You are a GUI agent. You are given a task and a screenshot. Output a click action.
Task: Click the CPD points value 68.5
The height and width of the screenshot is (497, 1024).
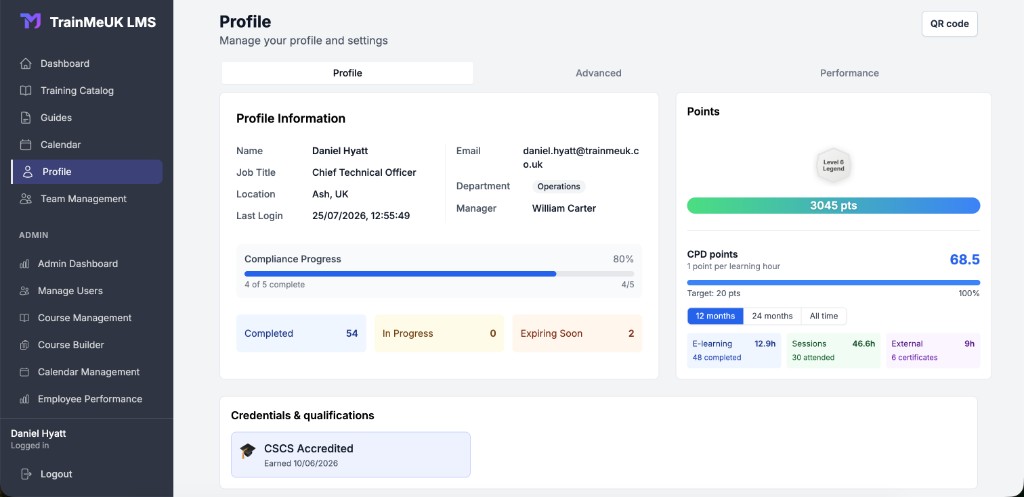pyautogui.click(x=965, y=260)
